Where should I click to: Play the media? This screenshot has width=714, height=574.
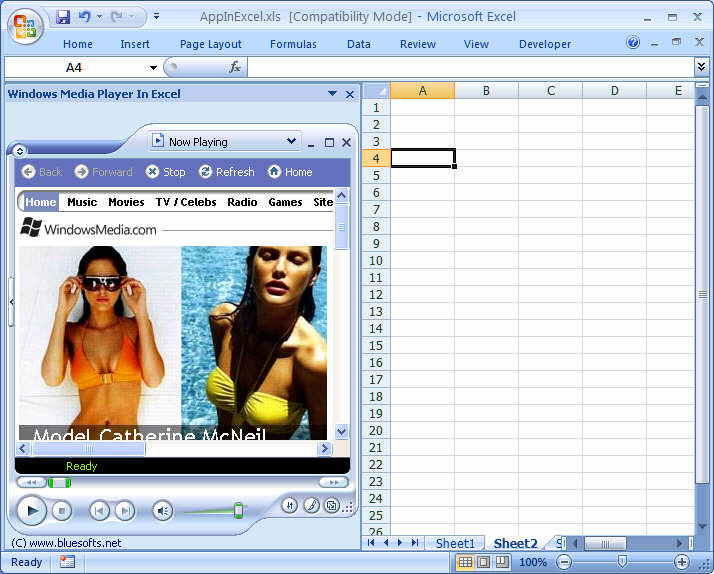31,511
